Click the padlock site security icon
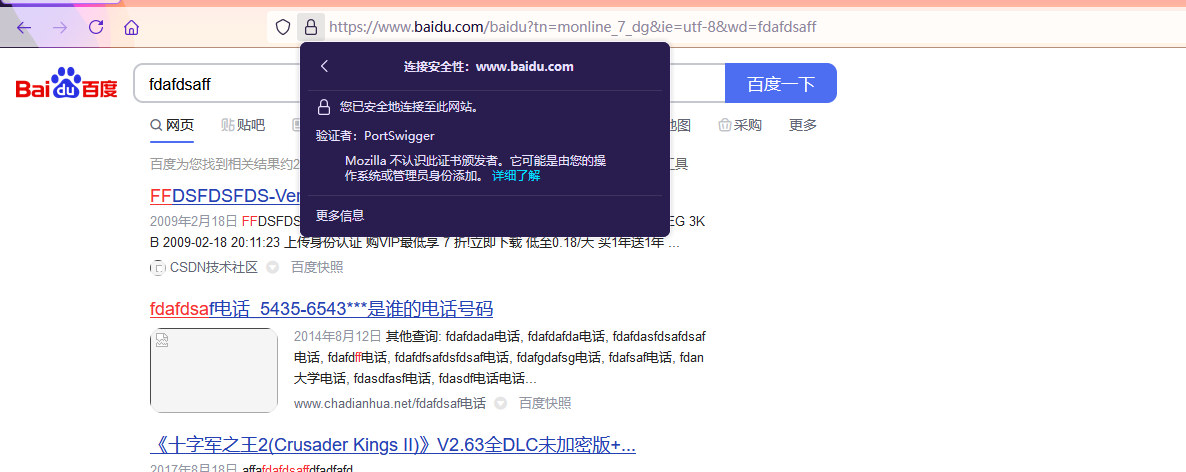The width and height of the screenshot is (1186, 472). click(311, 27)
